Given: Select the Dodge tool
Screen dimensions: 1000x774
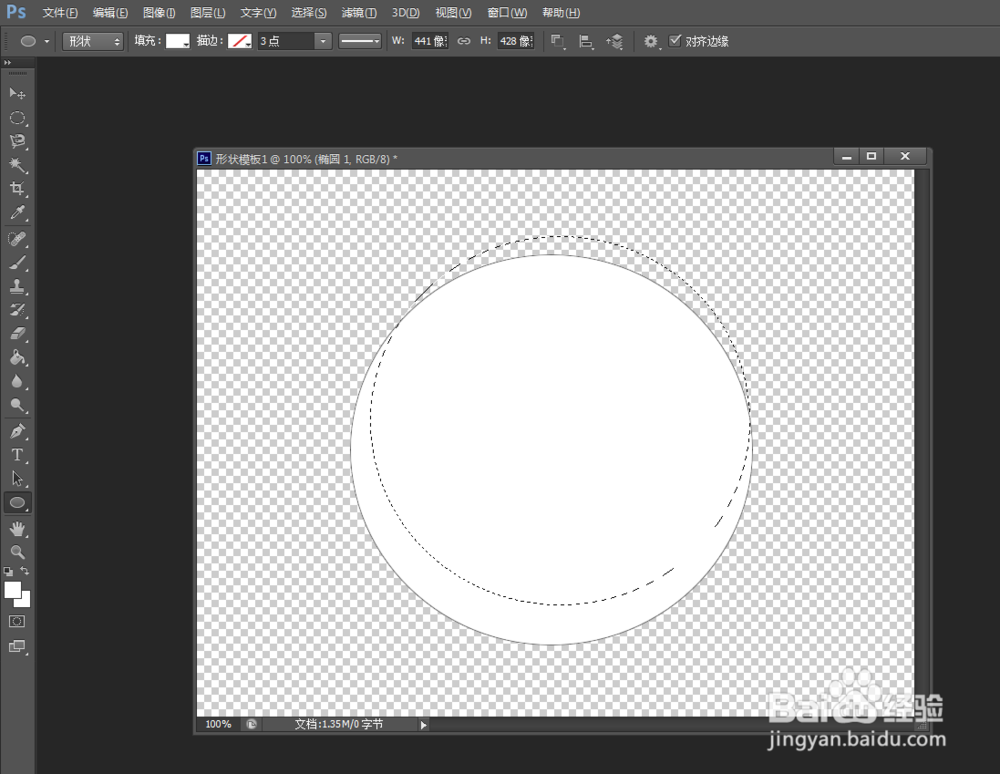Looking at the screenshot, I should tap(17, 405).
